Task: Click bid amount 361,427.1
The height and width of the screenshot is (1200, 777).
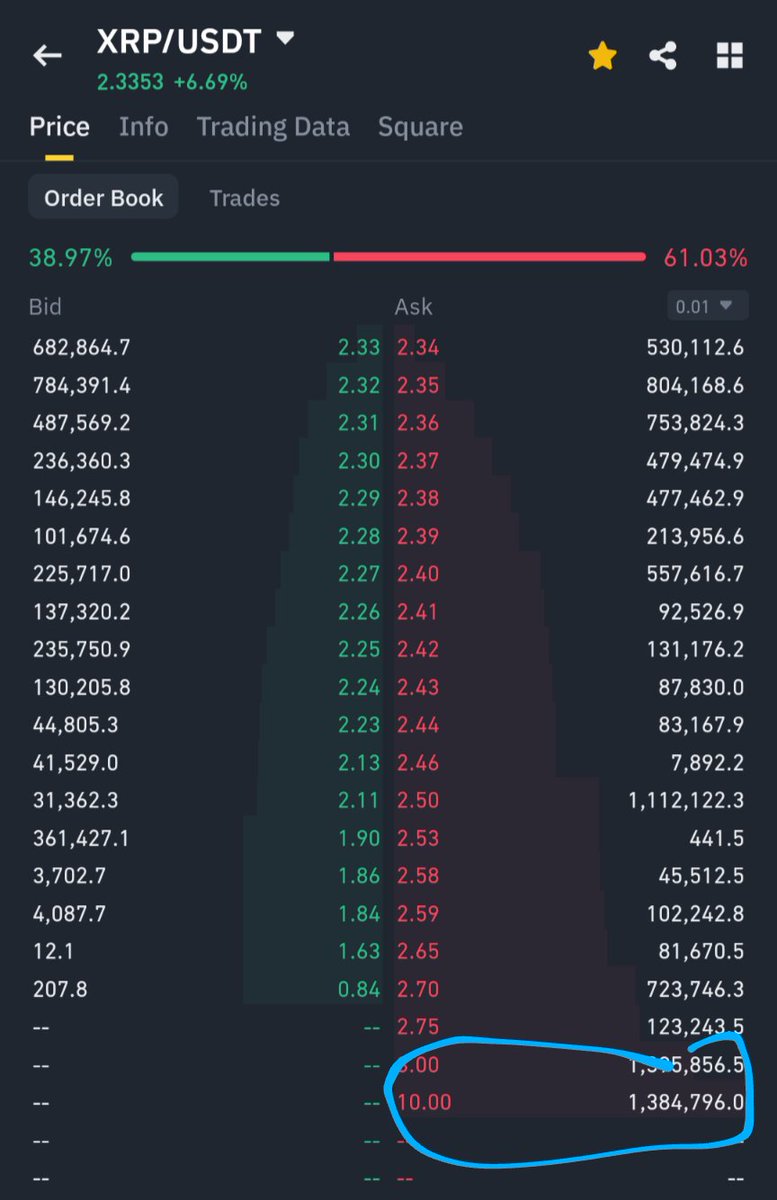Action: (81, 838)
